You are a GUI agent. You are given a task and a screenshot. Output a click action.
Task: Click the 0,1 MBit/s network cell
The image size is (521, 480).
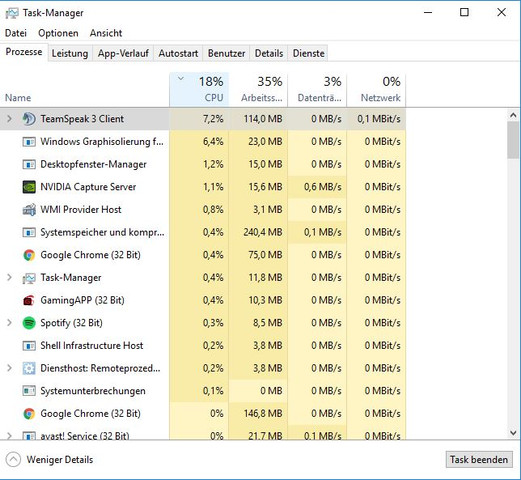tap(376, 119)
